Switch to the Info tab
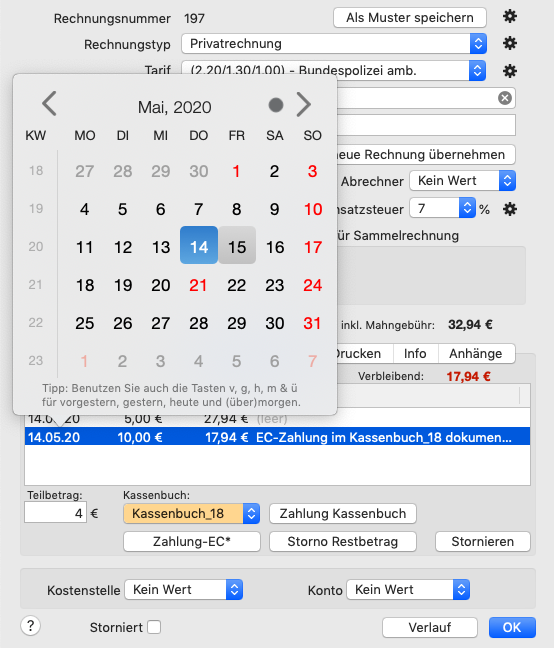Screen dimensions: 554x648 coord(415,354)
